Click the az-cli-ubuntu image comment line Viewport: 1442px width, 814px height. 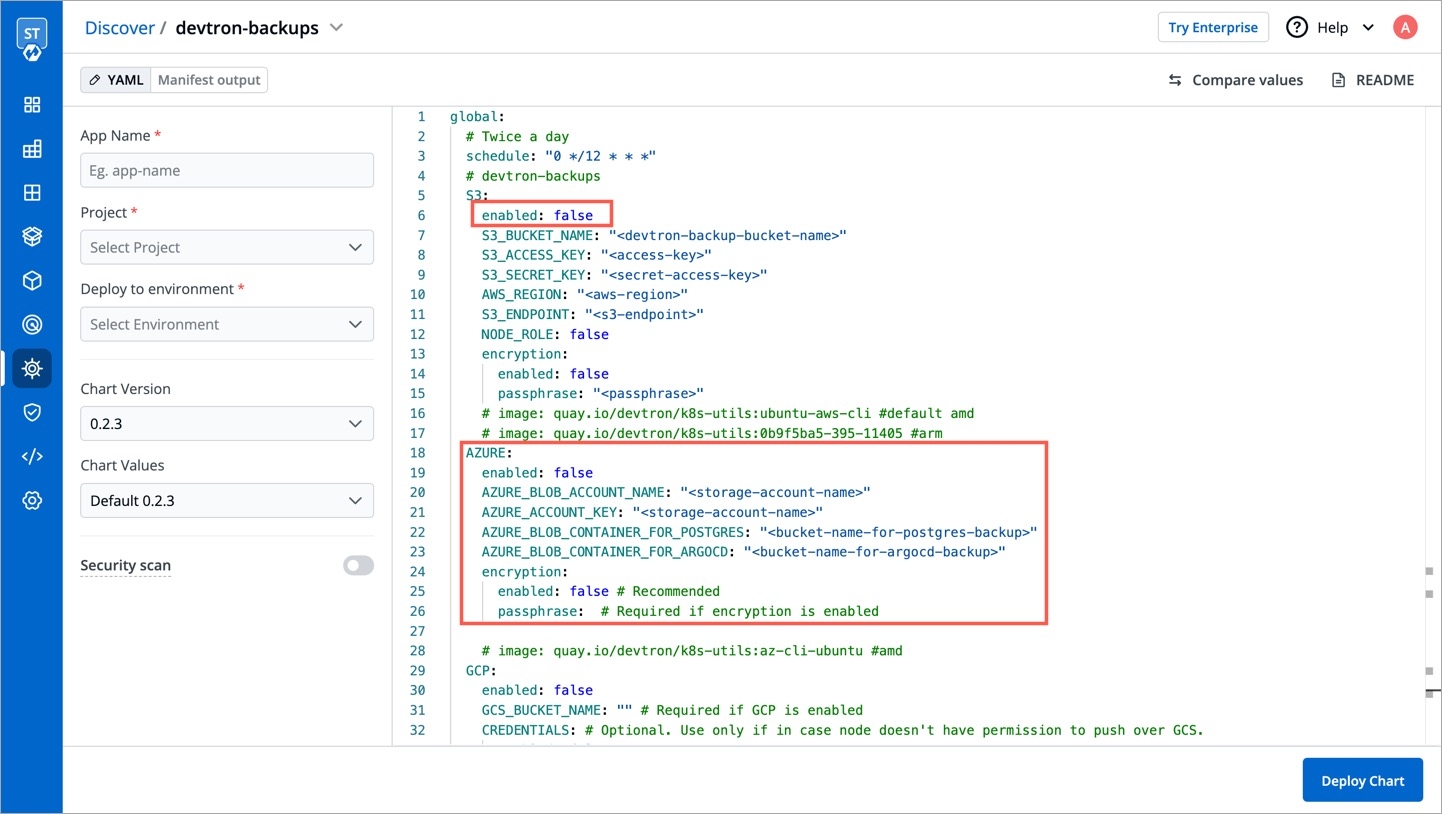[692, 651]
